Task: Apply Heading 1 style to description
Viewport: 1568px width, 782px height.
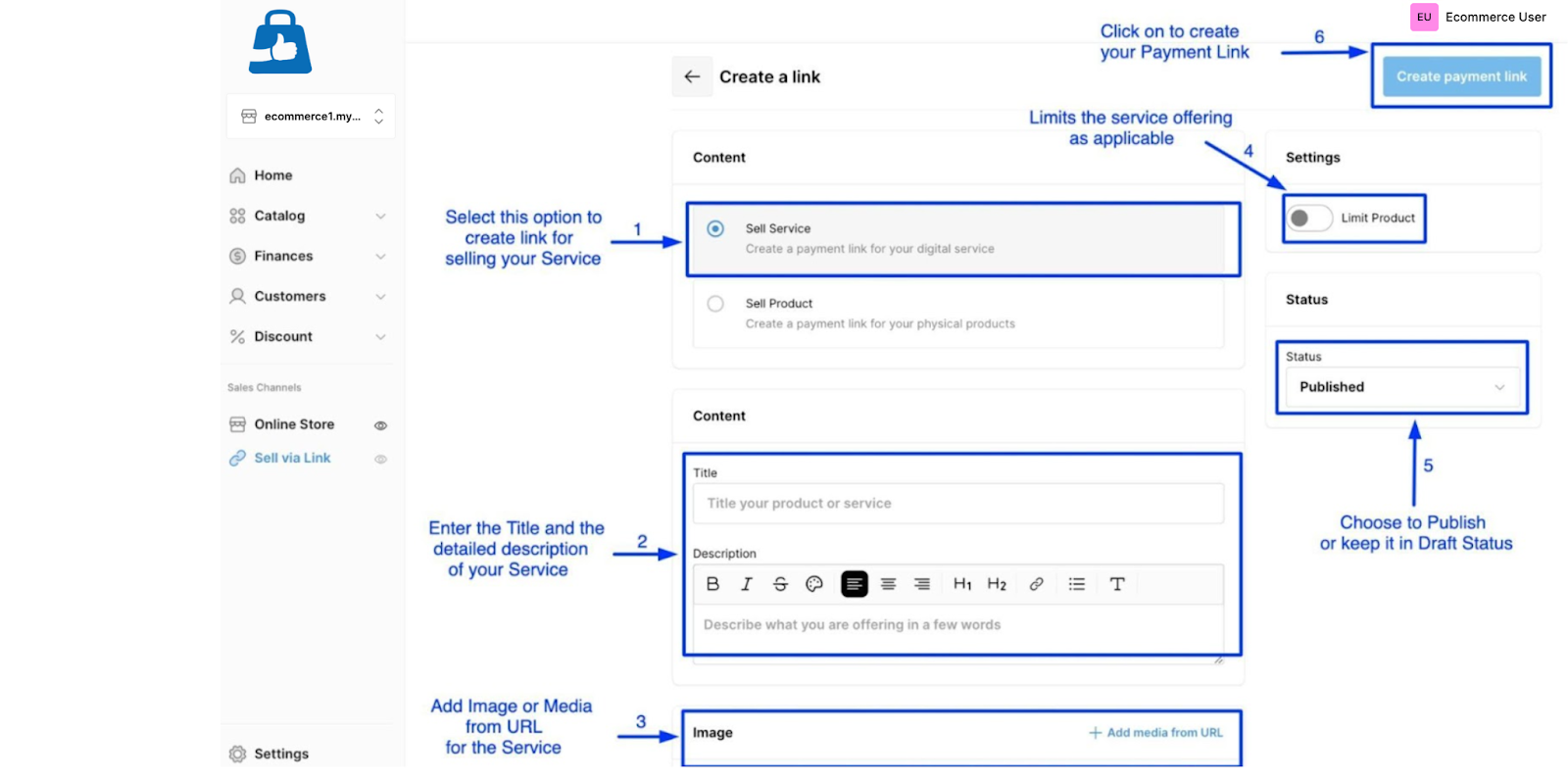Action: 962,584
